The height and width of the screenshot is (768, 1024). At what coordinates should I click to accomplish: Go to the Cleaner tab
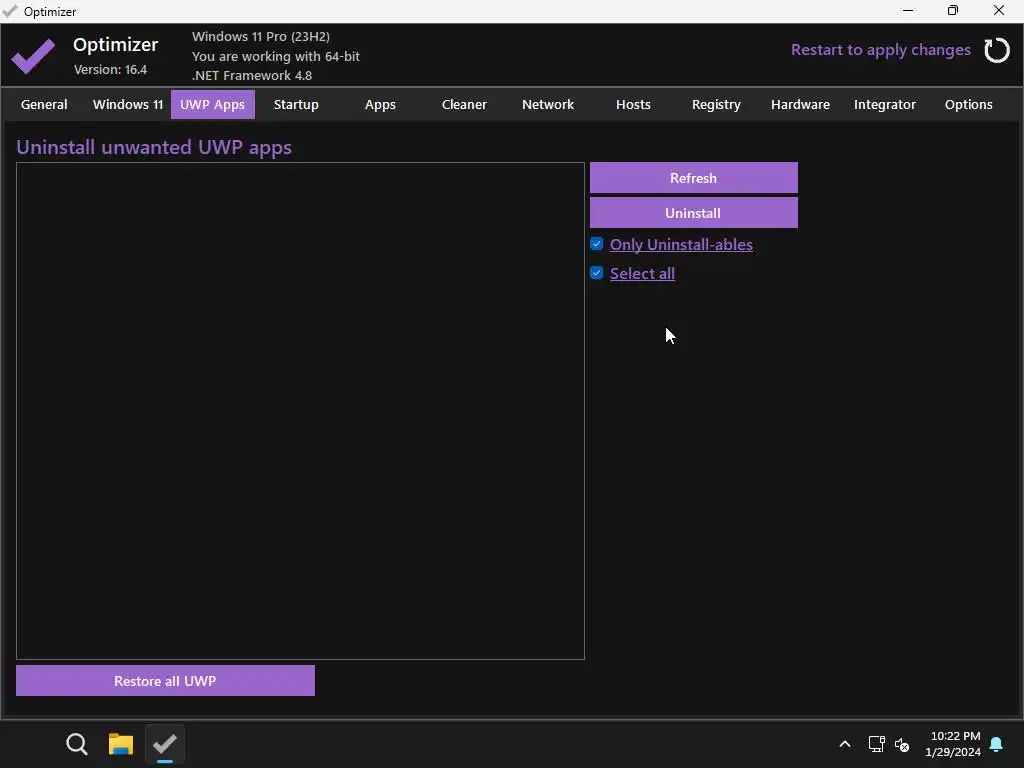[464, 104]
